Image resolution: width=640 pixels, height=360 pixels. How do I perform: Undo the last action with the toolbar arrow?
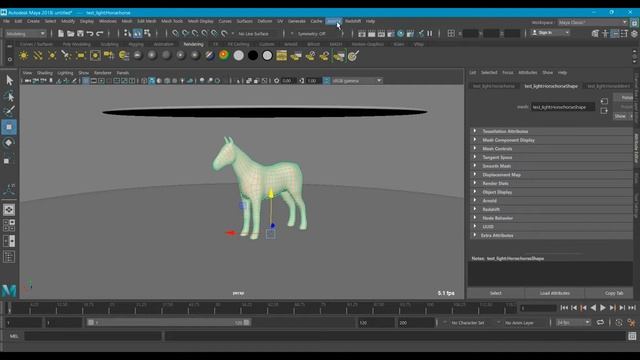point(90,33)
